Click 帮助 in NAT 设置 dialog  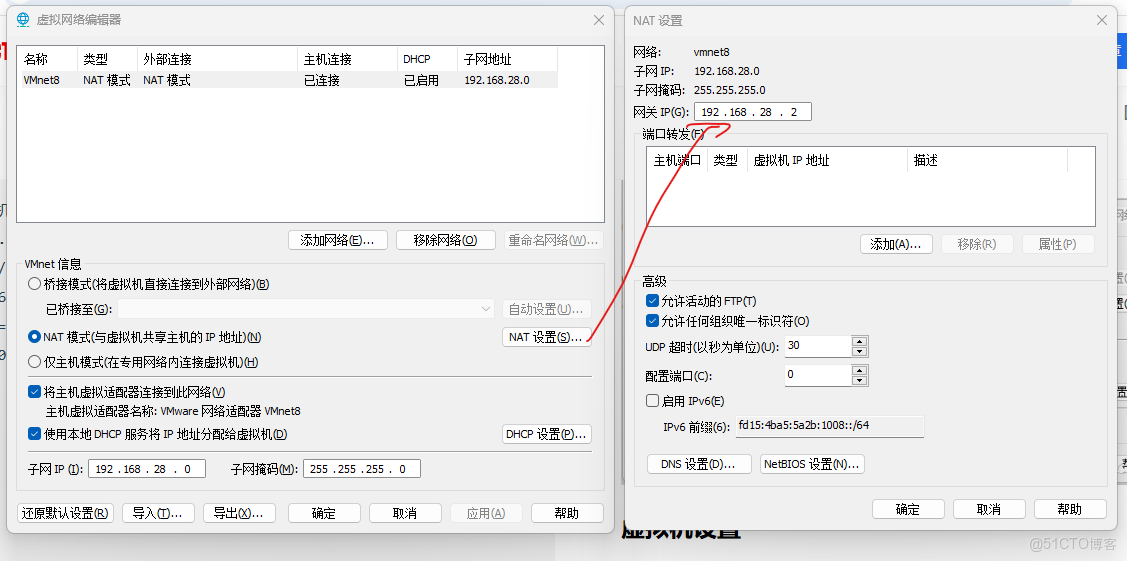(1070, 509)
